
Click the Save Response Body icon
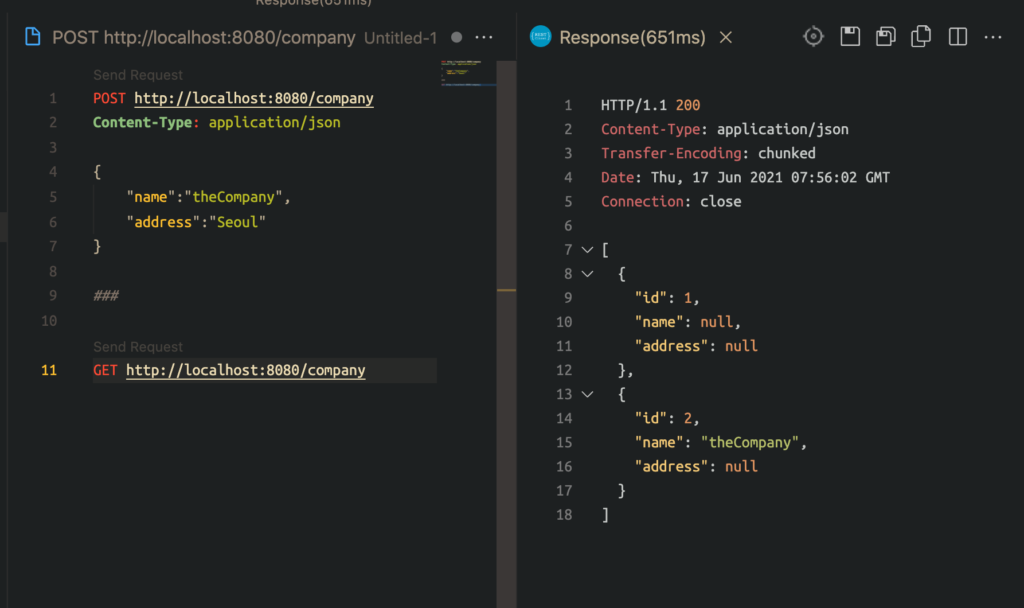point(885,37)
